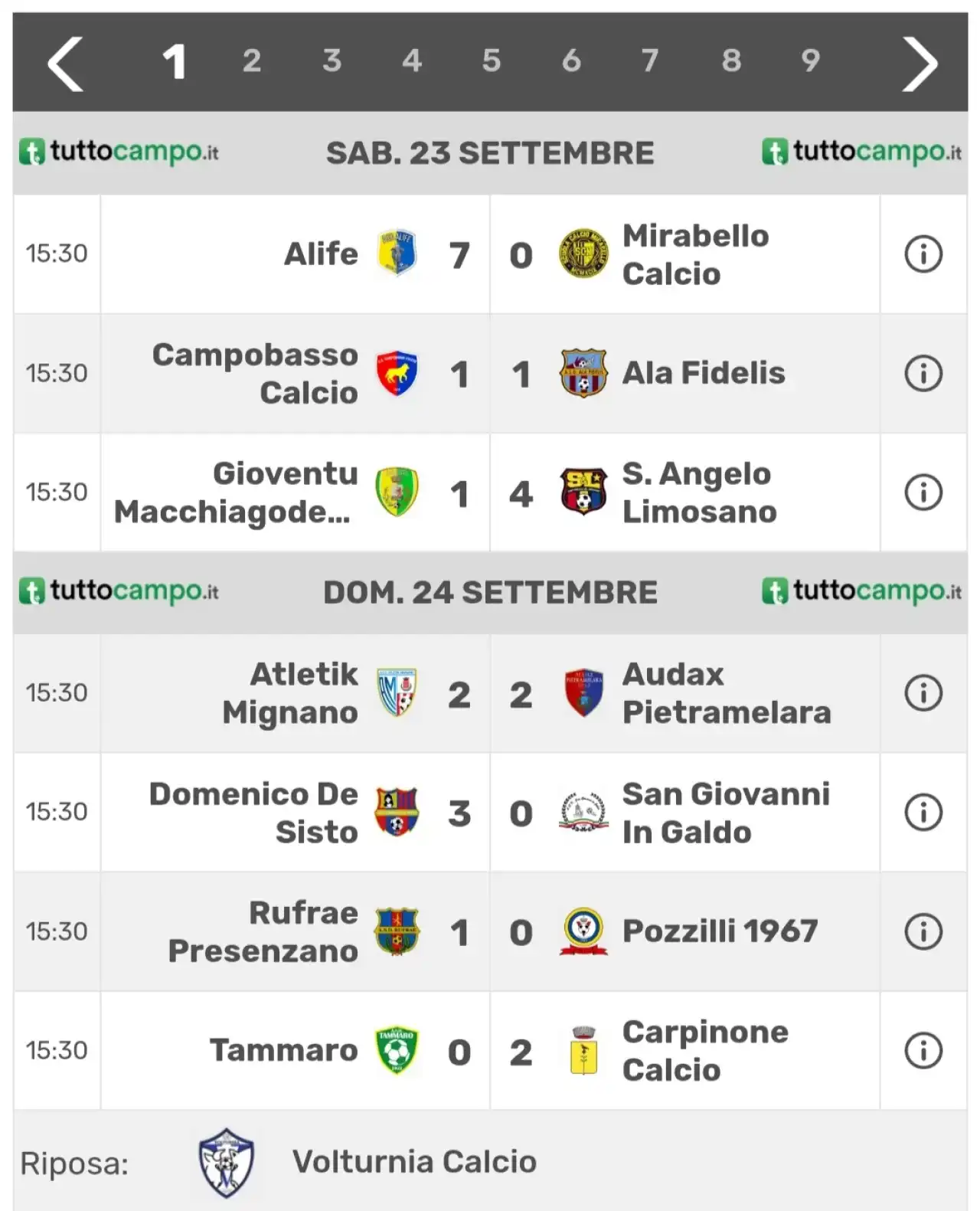Open info icon for Campobasso Calcio match
The height and width of the screenshot is (1211, 980).
(x=923, y=374)
